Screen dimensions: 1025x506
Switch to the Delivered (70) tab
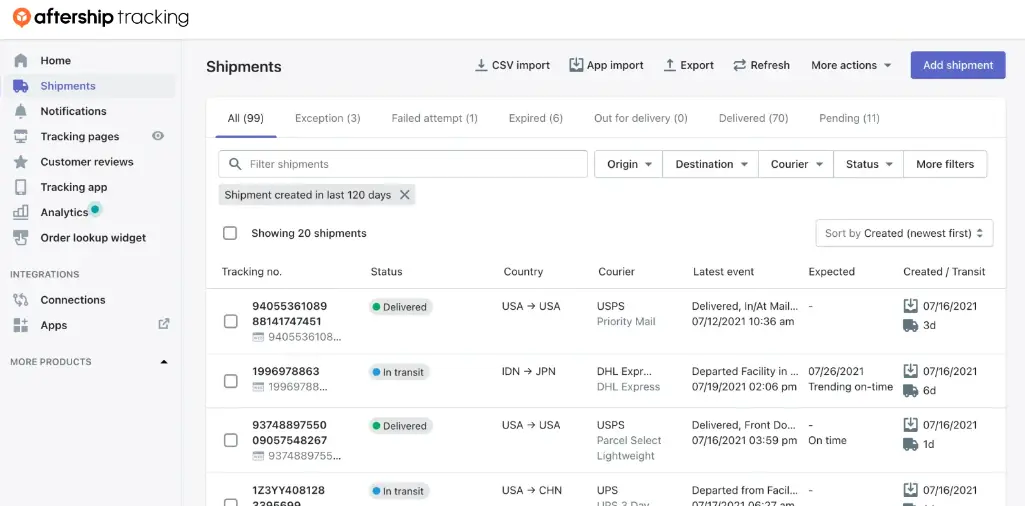[x=753, y=118]
